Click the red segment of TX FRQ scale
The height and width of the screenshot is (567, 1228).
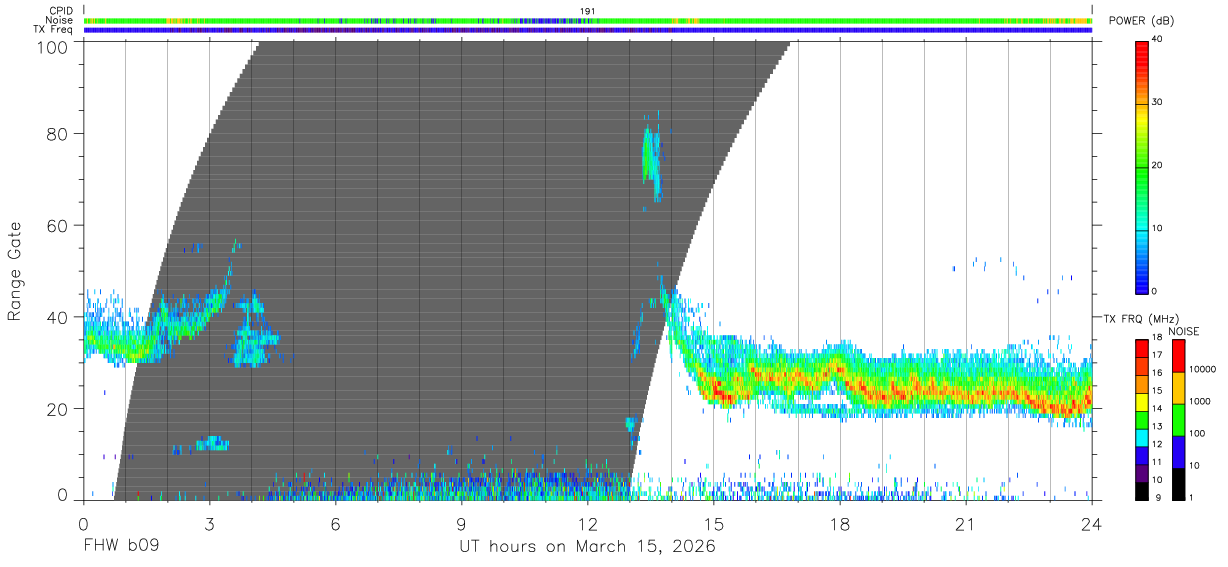coord(1141,348)
